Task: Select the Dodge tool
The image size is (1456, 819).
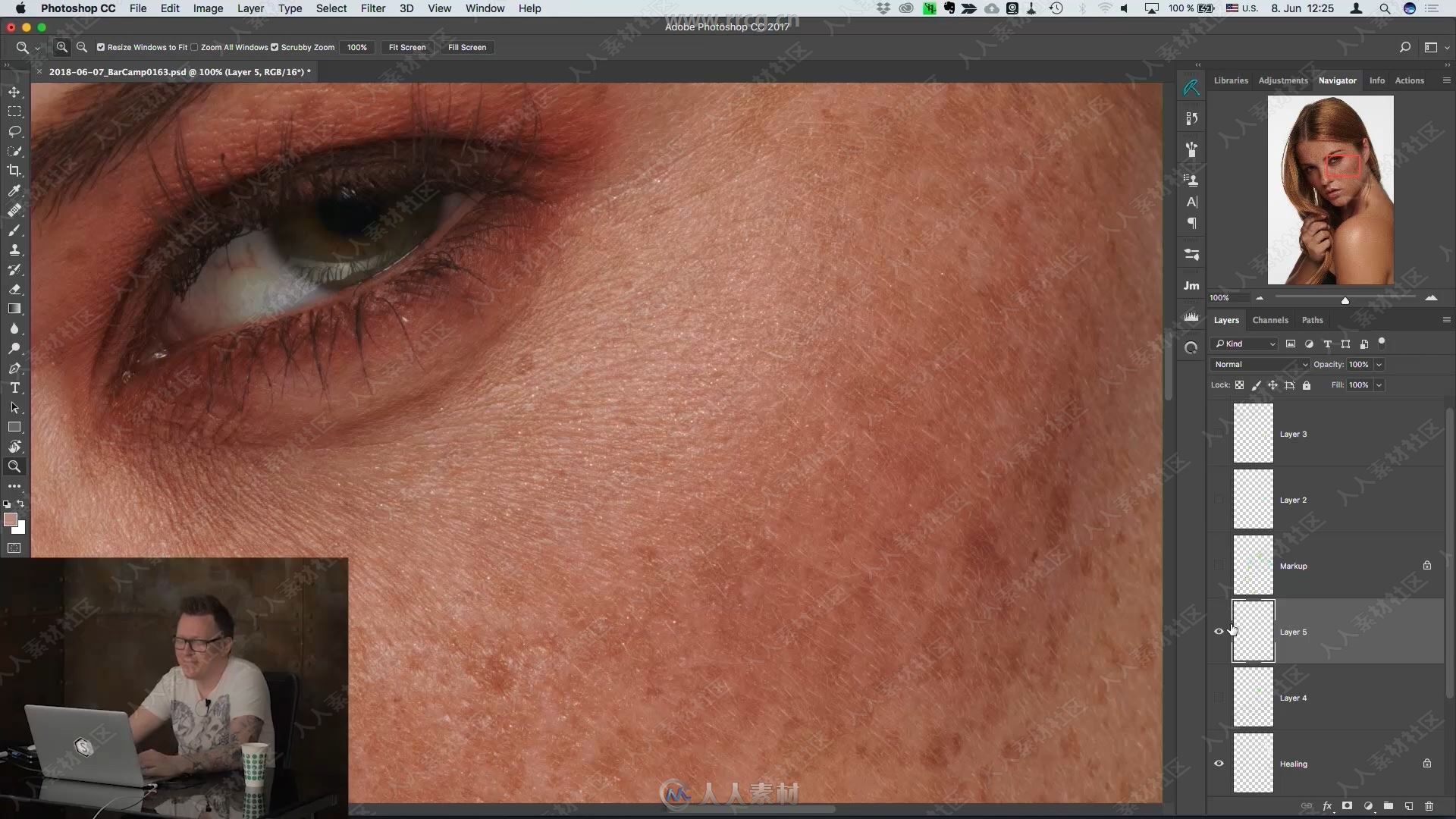Action: (x=14, y=348)
